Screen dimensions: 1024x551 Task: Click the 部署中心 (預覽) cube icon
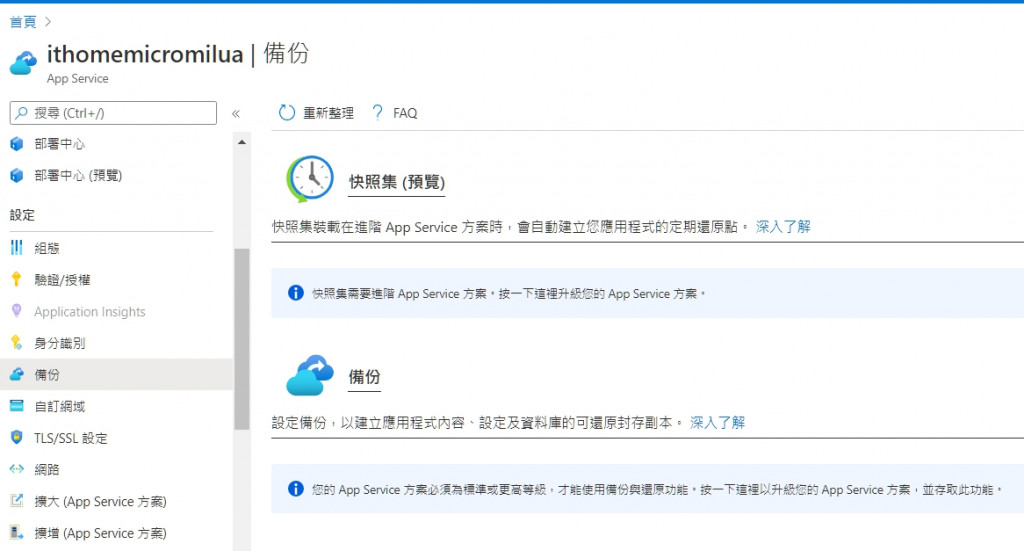tap(17, 175)
